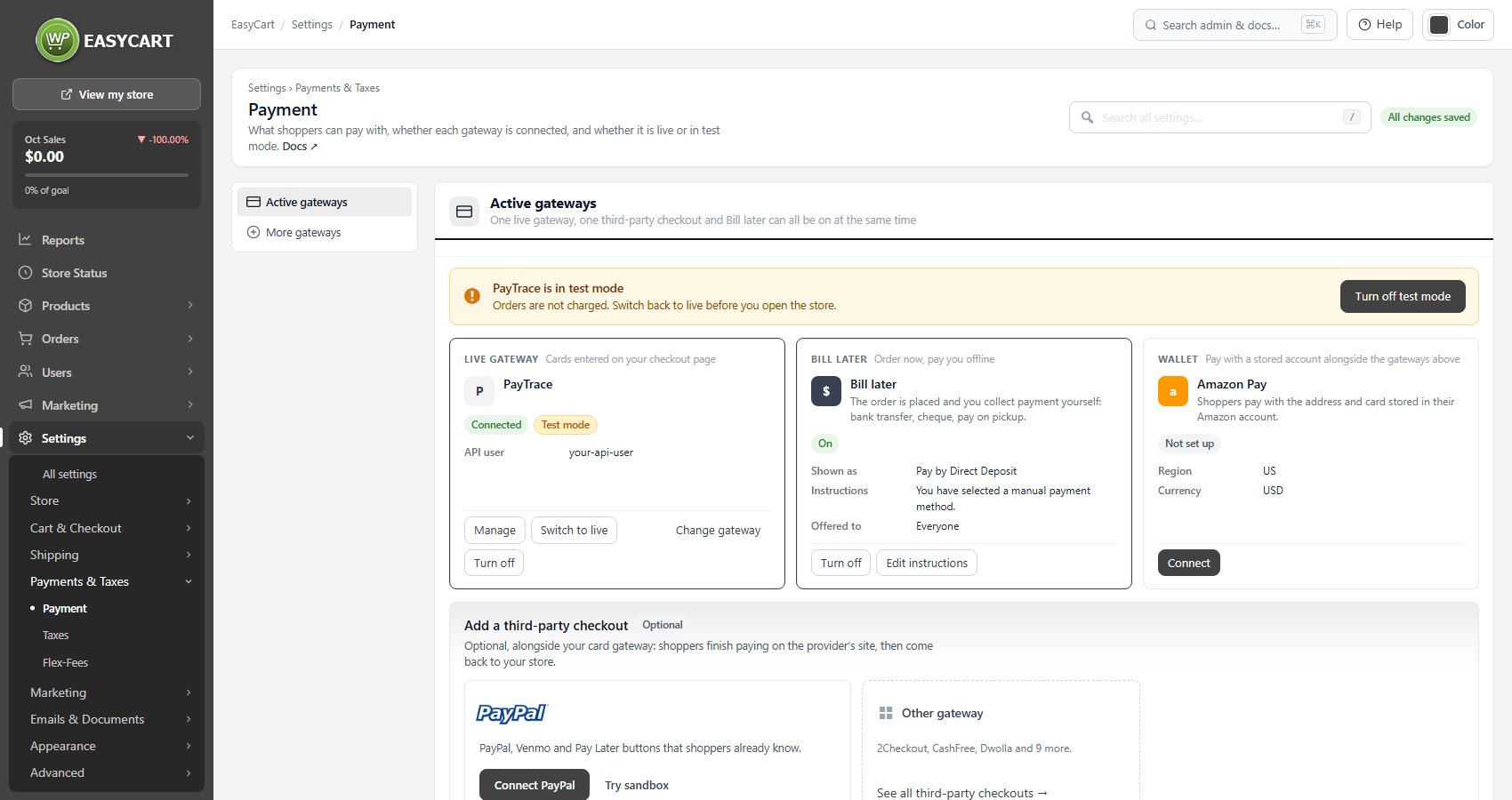The image size is (1512, 800).
Task: Open the Try sandbox link
Action: (637, 785)
